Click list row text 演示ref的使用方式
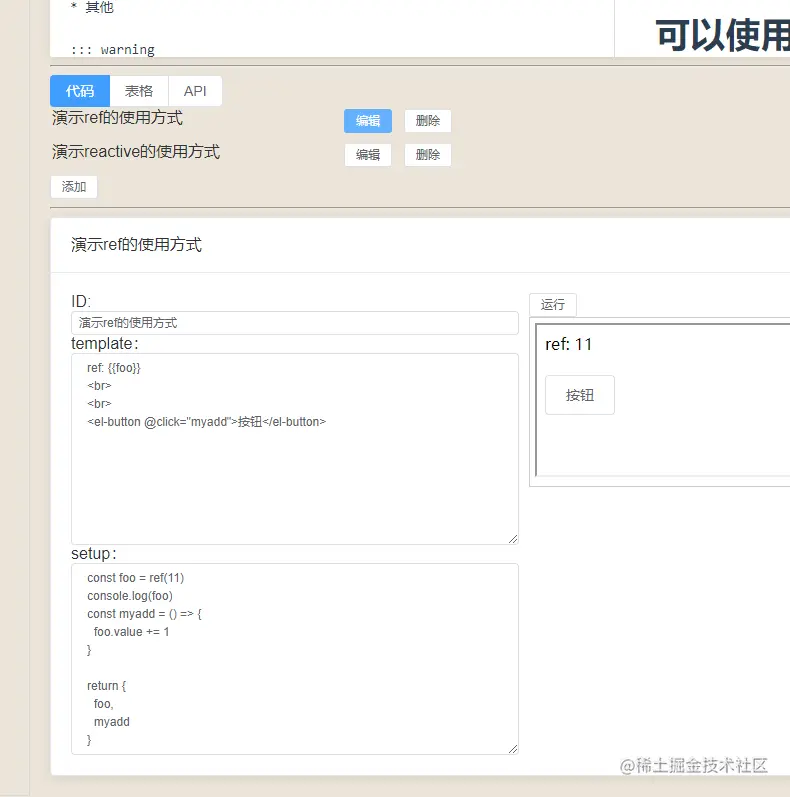790x797 pixels. coord(117,118)
